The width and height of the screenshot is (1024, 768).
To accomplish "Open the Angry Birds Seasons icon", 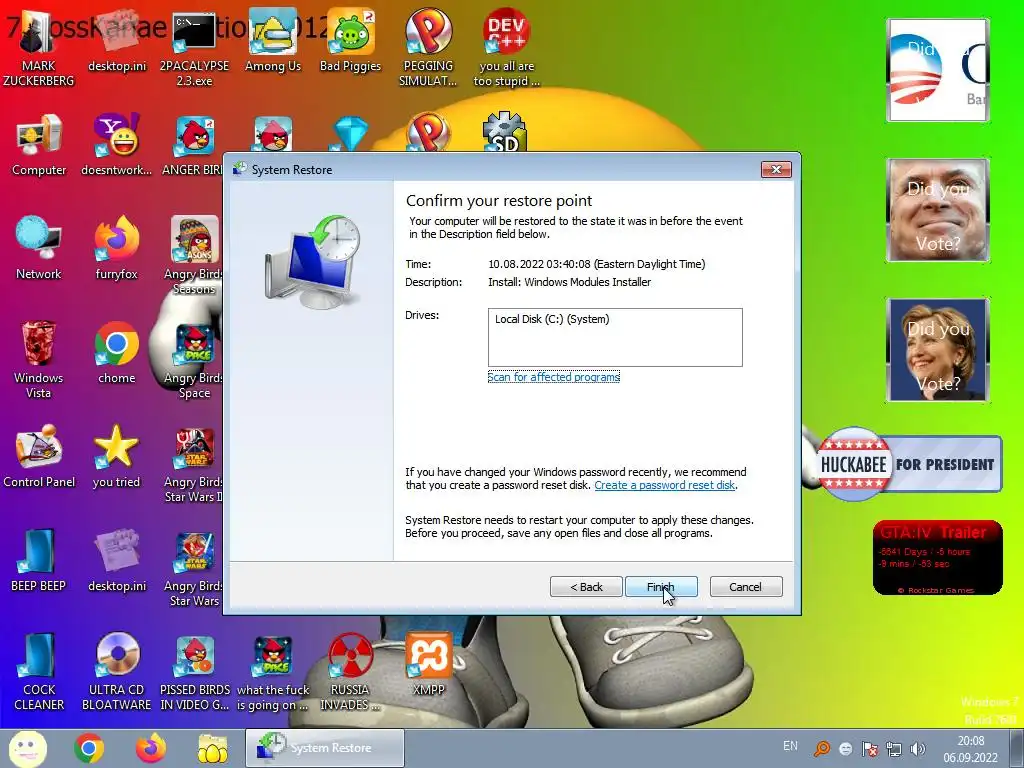I will point(194,256).
